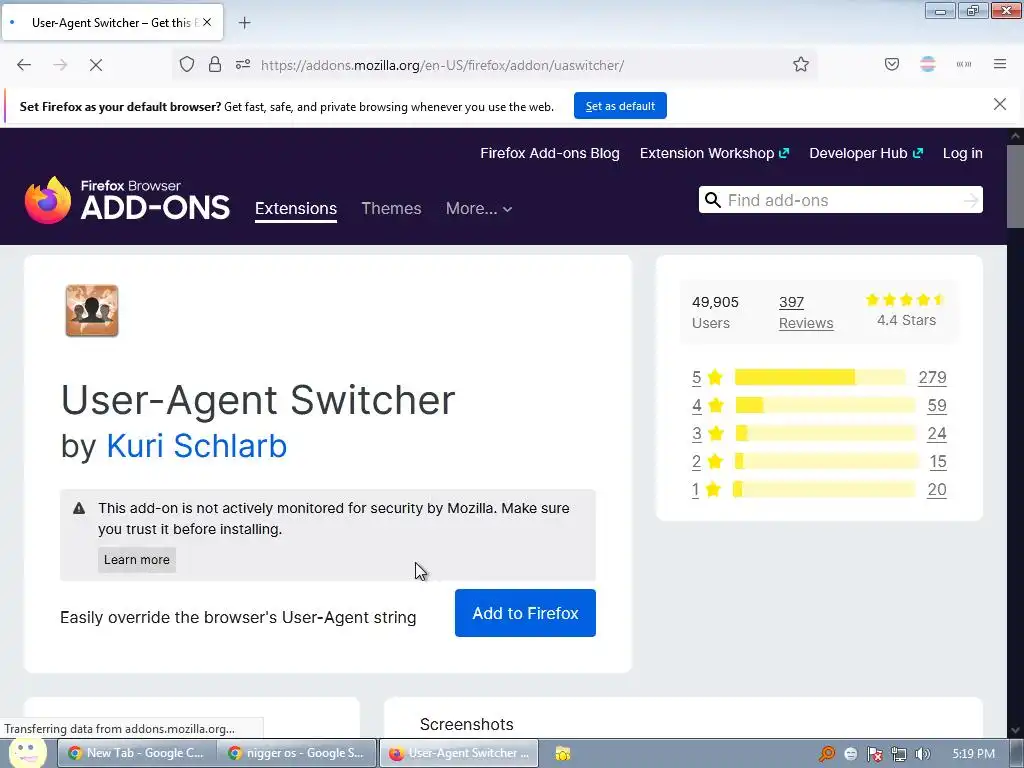Open the folder icon on the taskbar
Image resolution: width=1024 pixels, height=768 pixels.
point(563,754)
